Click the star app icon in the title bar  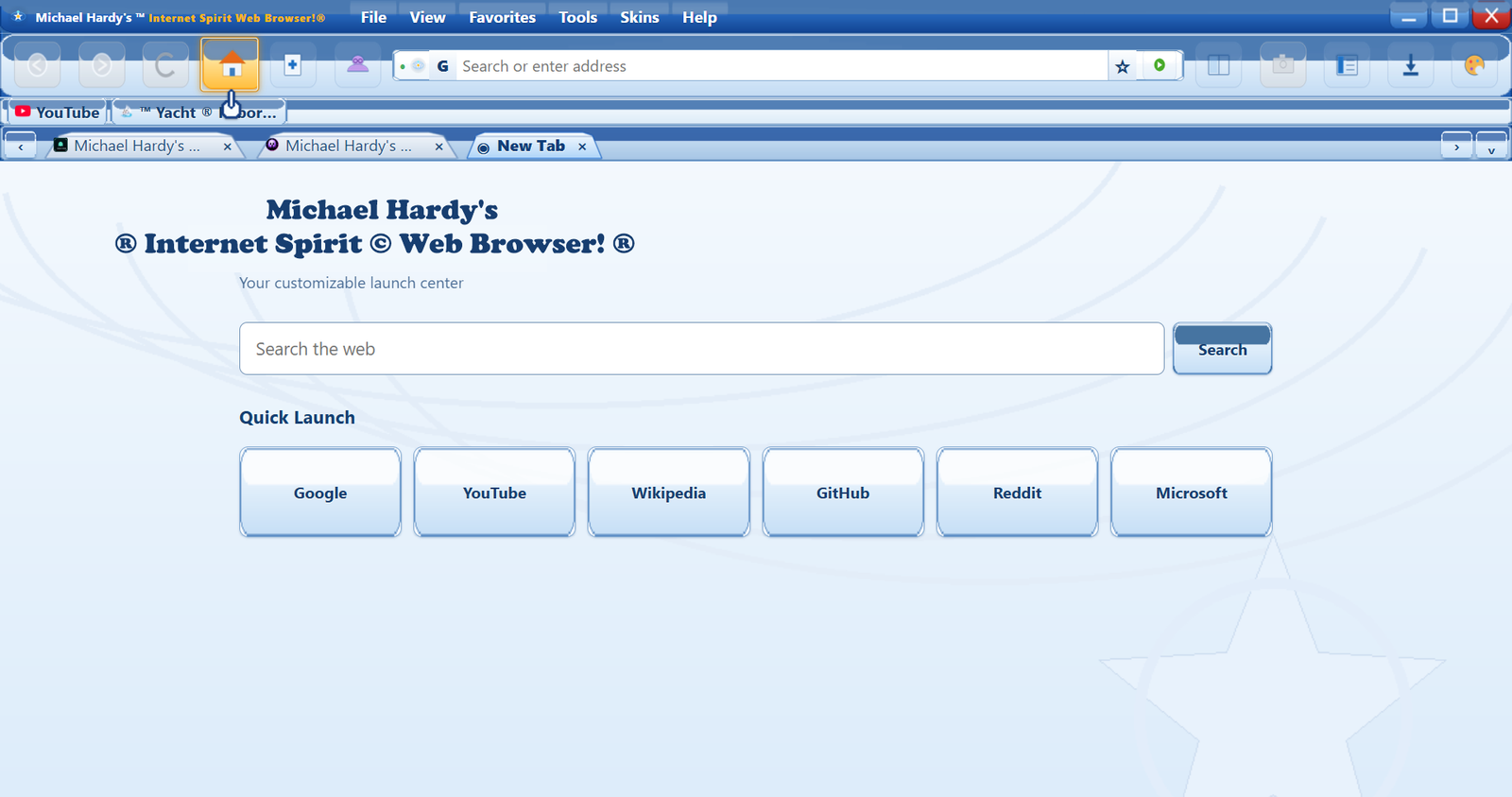coord(17,16)
